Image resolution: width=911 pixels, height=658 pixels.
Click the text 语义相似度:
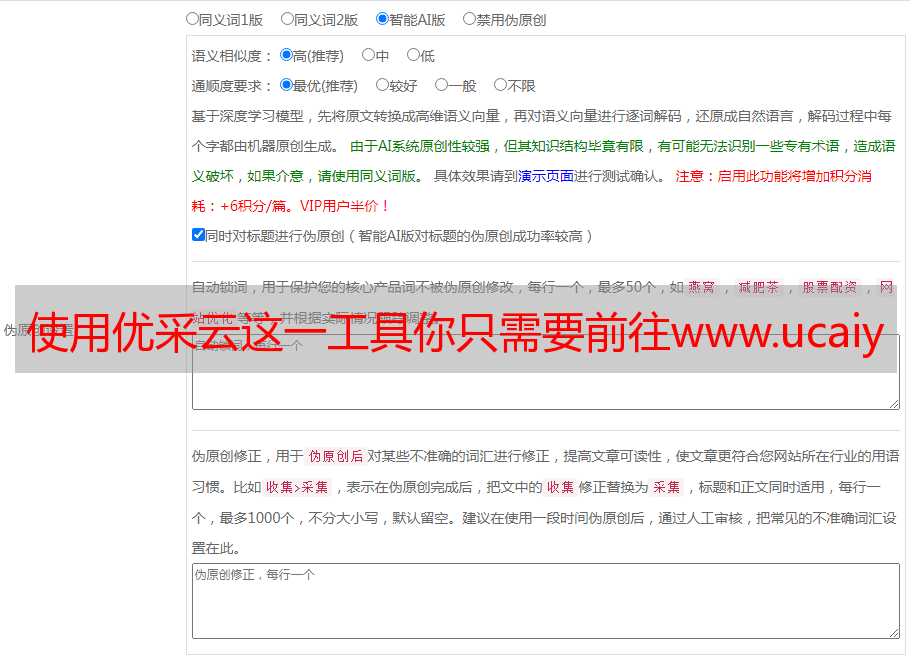[232, 56]
